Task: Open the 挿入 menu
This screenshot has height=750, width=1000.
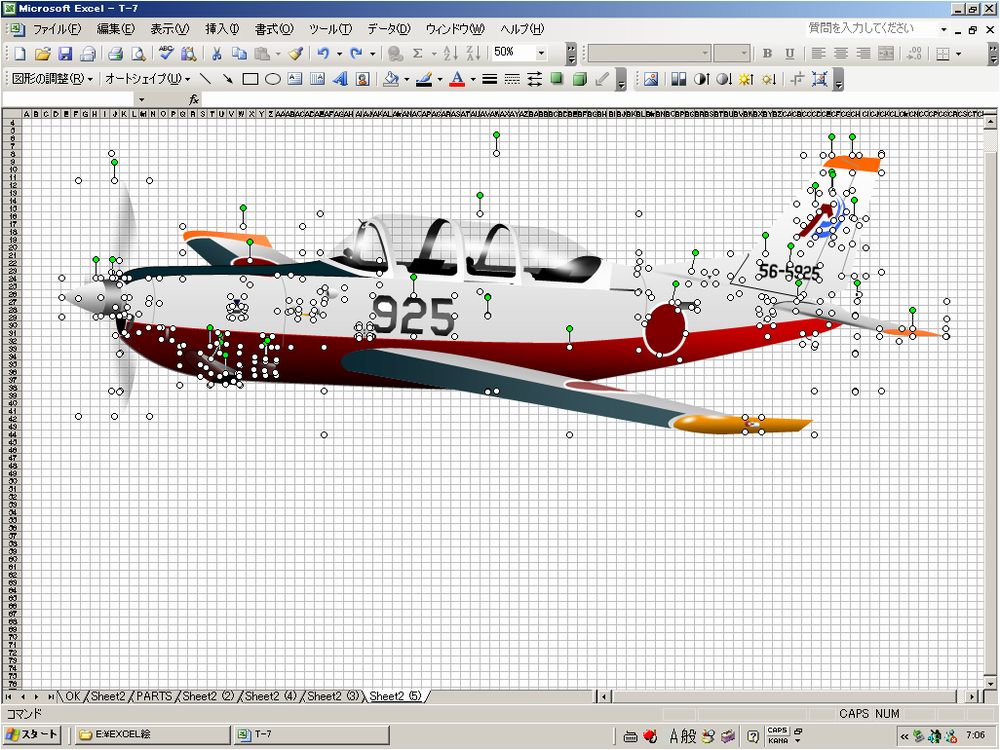Action: click(221, 29)
